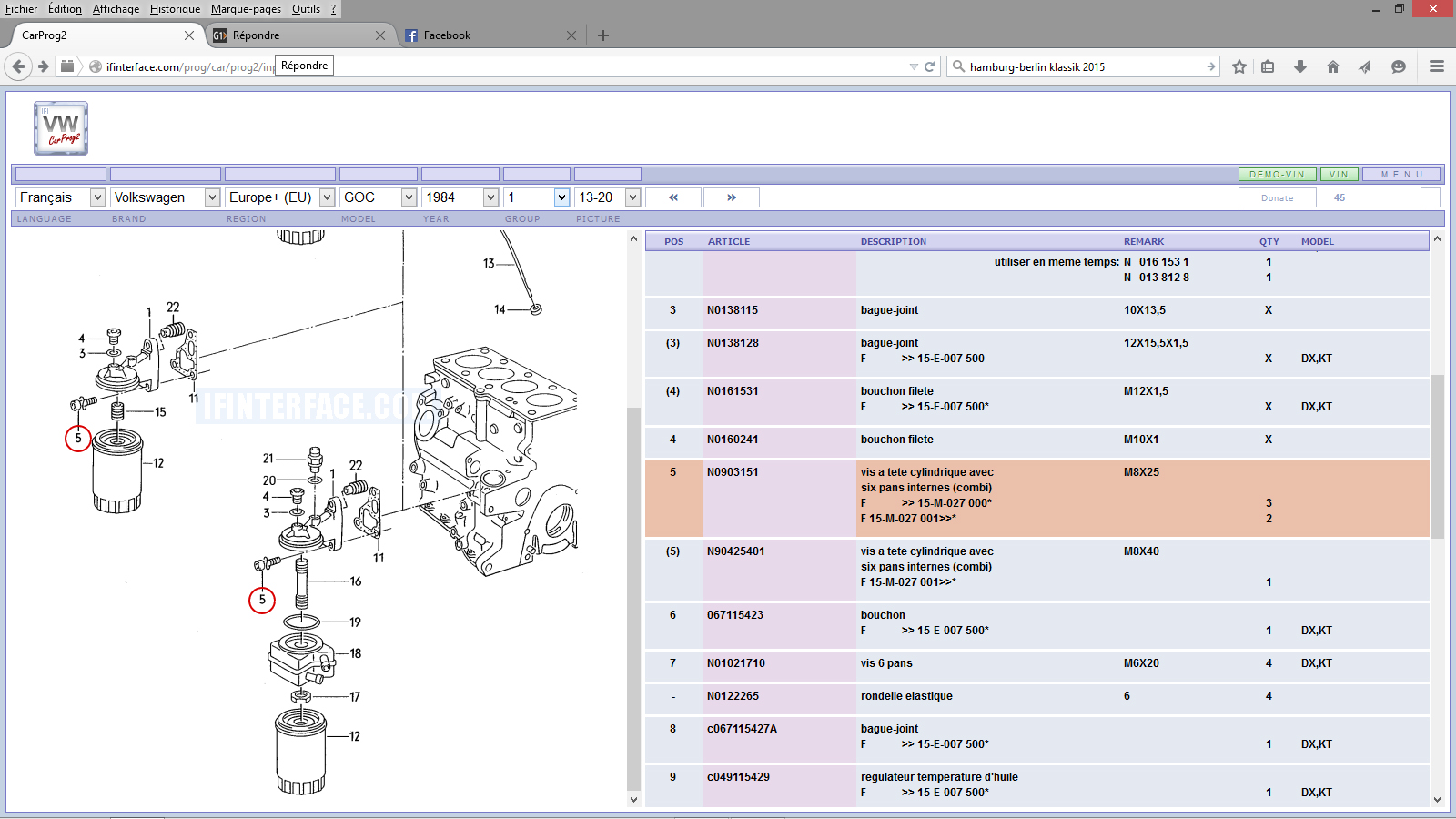Screen dimensions: 1456x819
Task: Reload the page with the refresh icon
Action: [930, 66]
